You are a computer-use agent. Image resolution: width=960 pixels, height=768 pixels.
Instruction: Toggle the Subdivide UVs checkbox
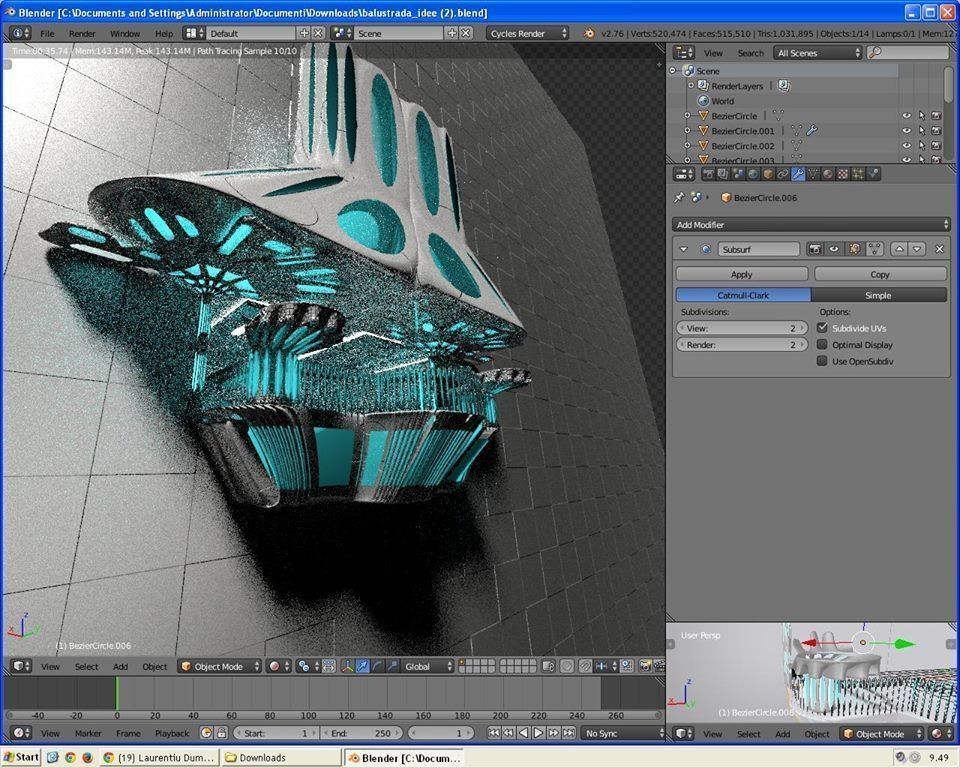[822, 328]
